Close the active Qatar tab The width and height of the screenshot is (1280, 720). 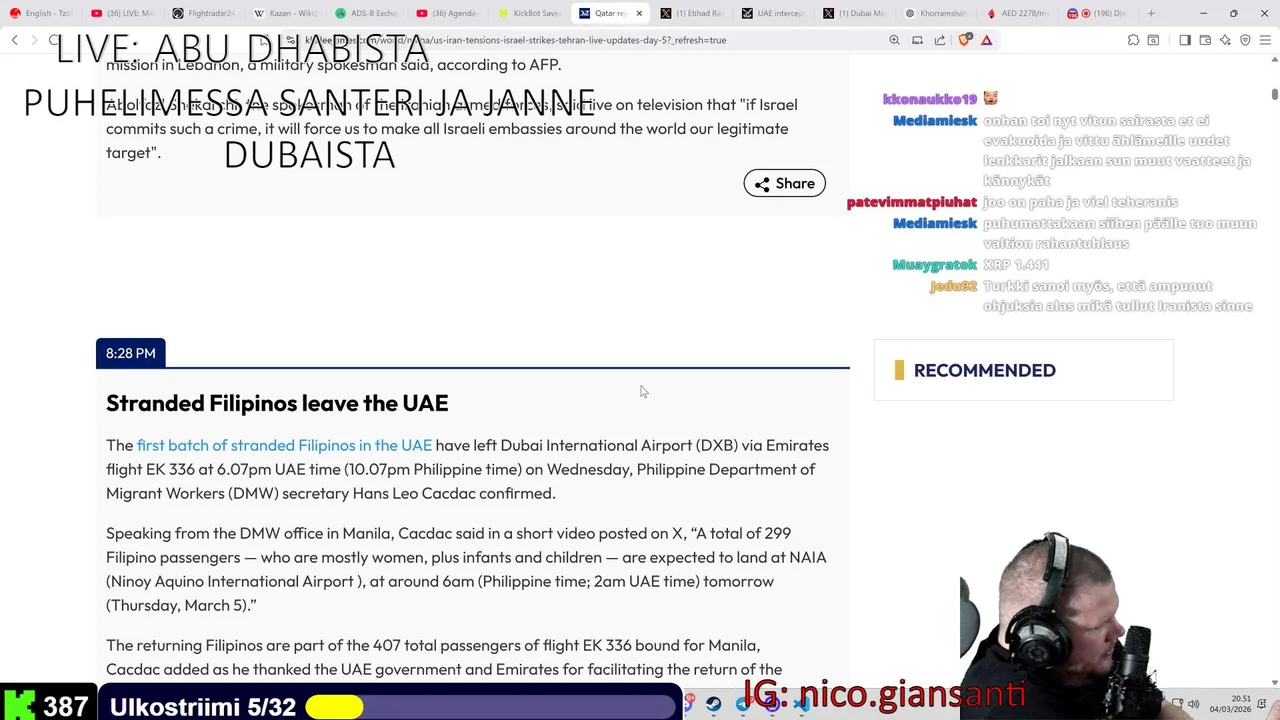(639, 13)
